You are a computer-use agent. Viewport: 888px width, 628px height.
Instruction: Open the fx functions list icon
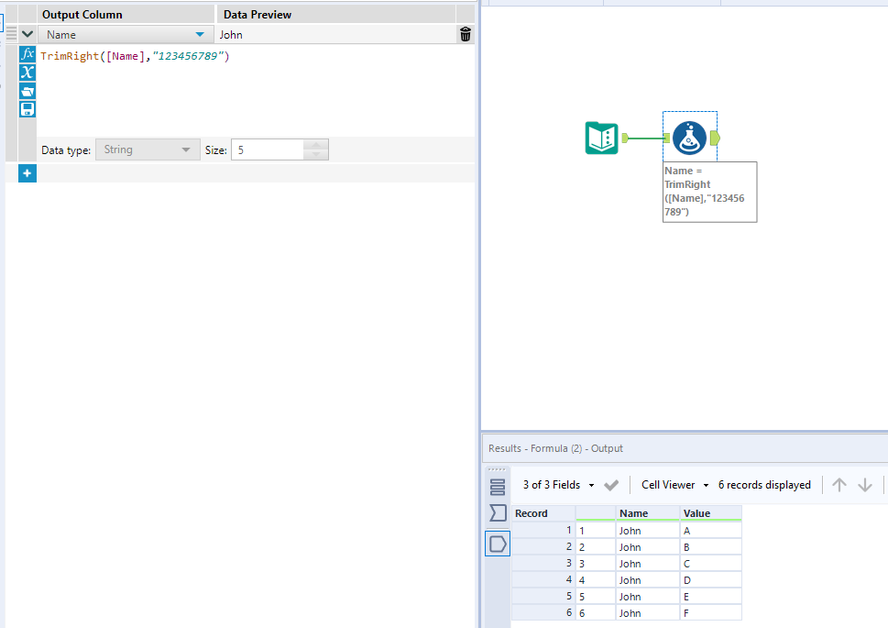(27, 54)
